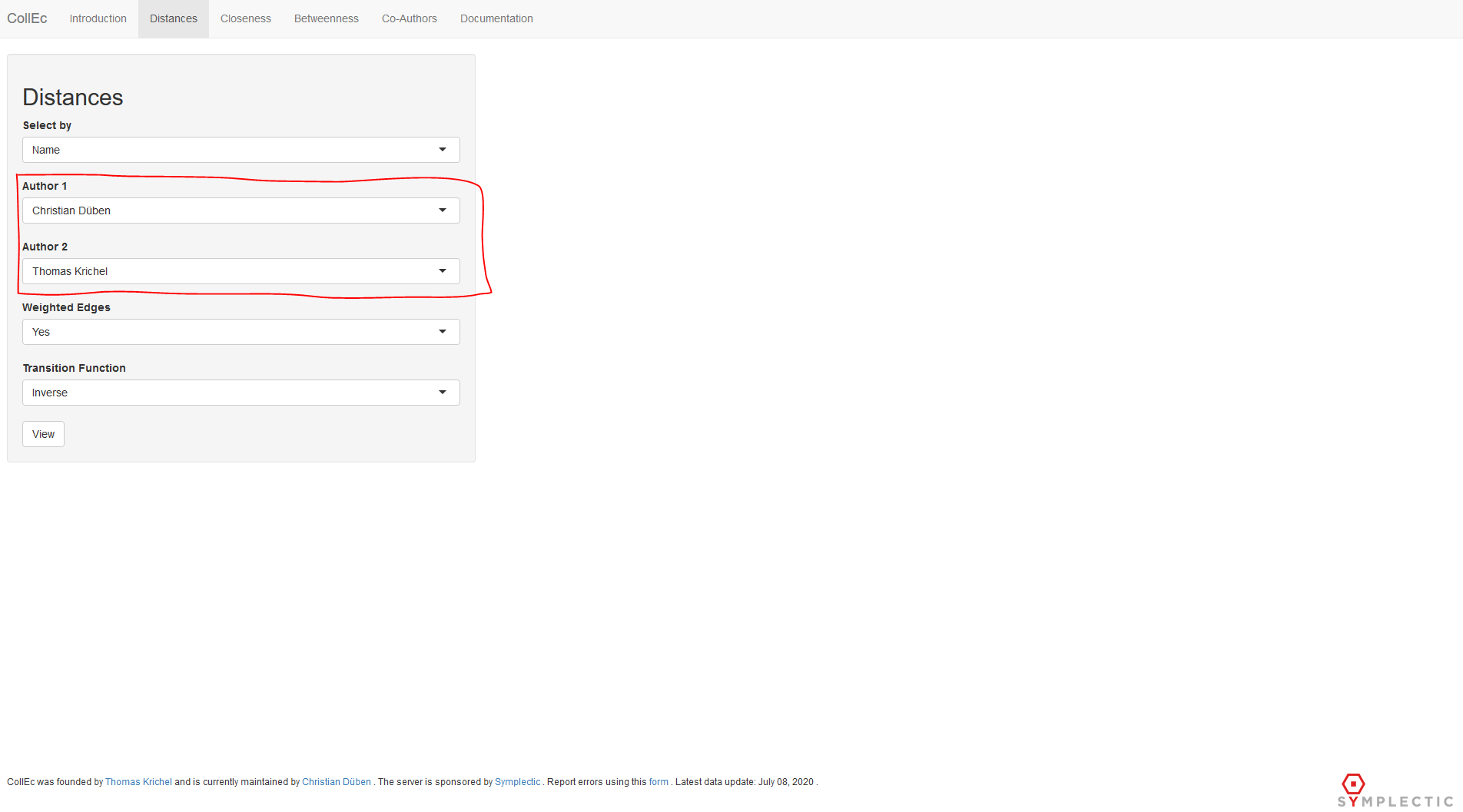Open the Documentation tab
This screenshot has width=1463, height=812.
coord(496,18)
